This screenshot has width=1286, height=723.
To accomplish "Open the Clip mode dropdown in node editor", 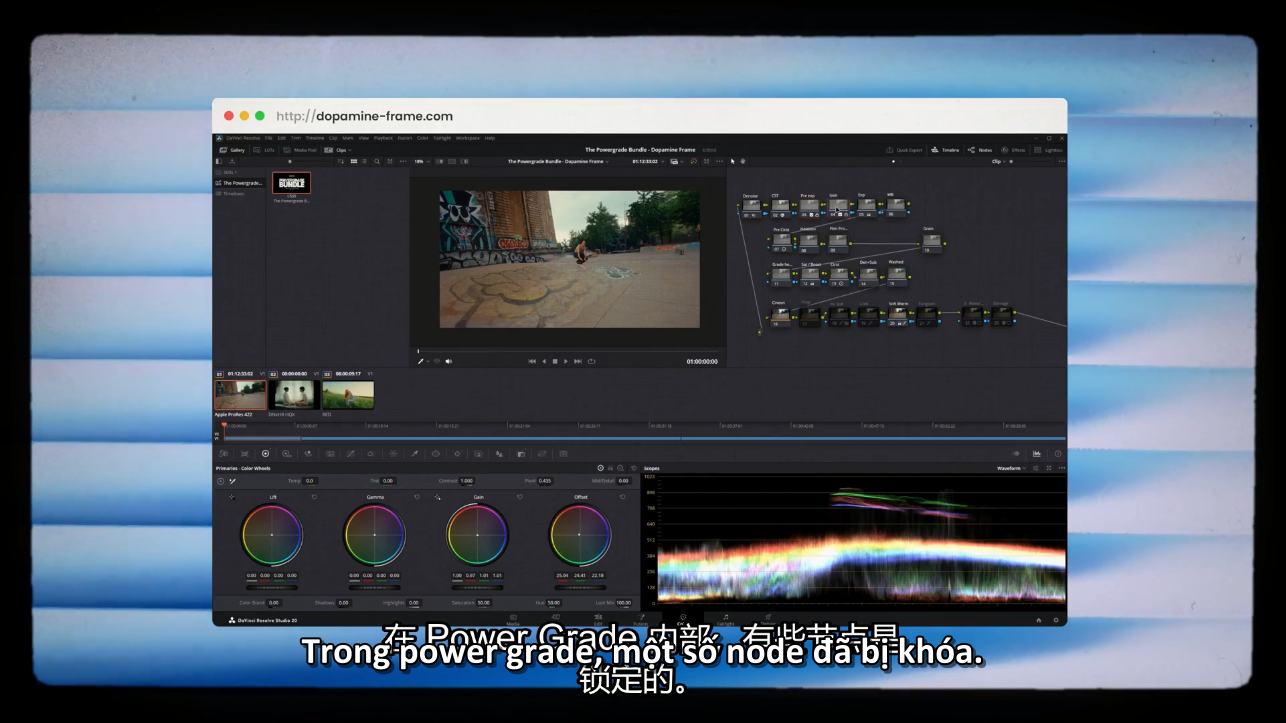I will click(998, 161).
